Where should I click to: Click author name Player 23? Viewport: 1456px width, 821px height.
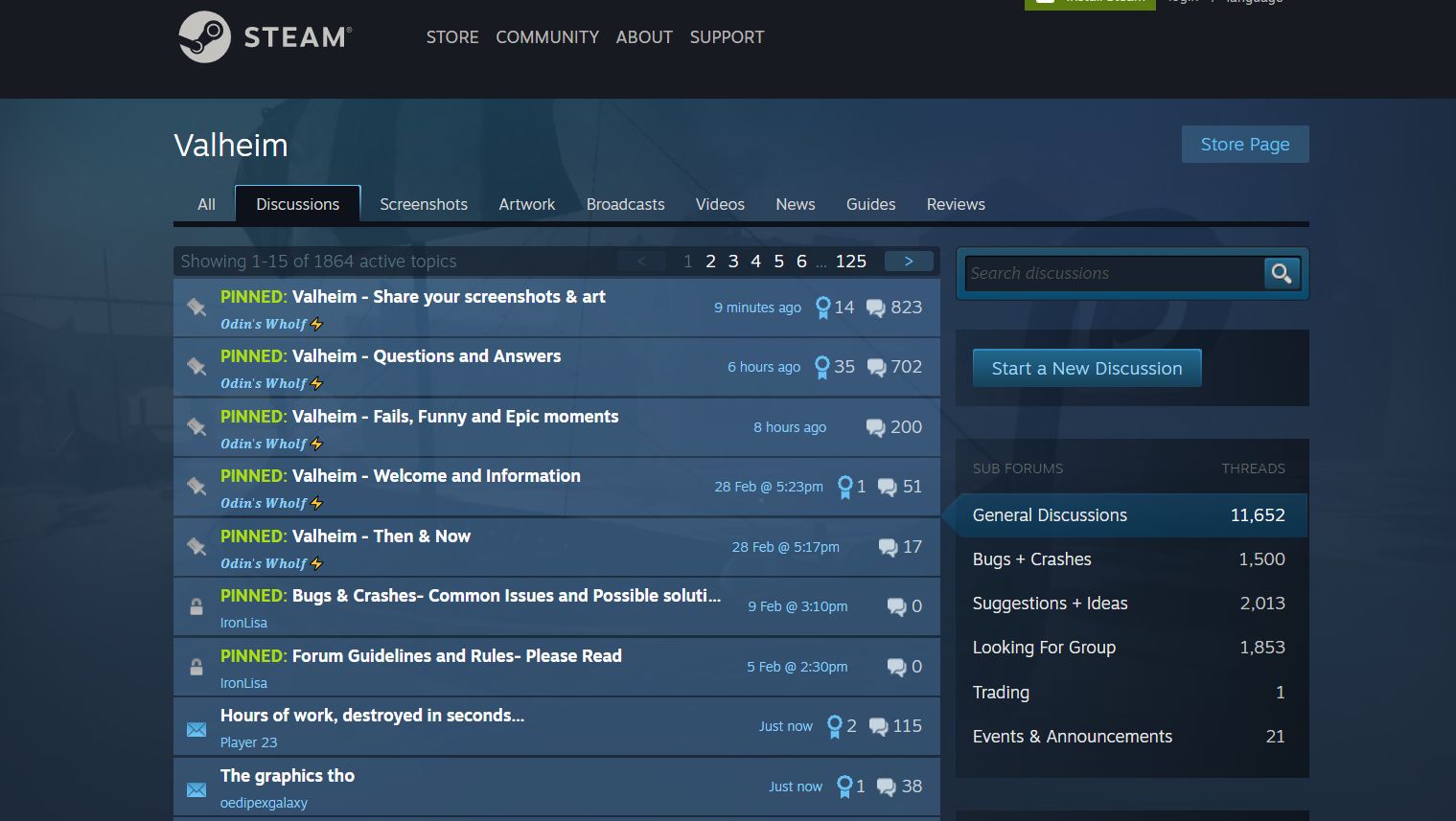tap(248, 742)
